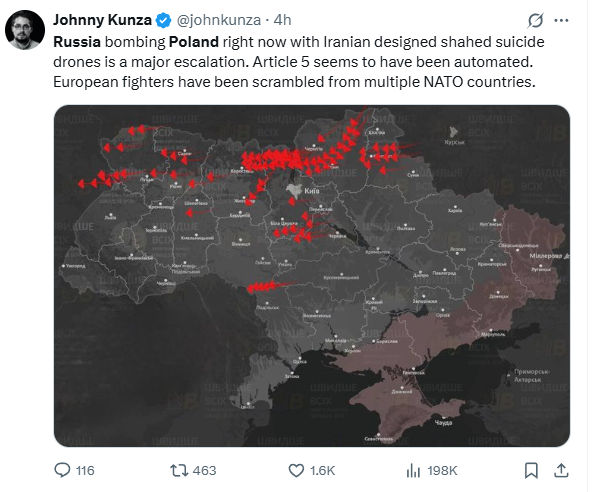
Task: Click the bold Russia keyword
Action: click(77, 42)
